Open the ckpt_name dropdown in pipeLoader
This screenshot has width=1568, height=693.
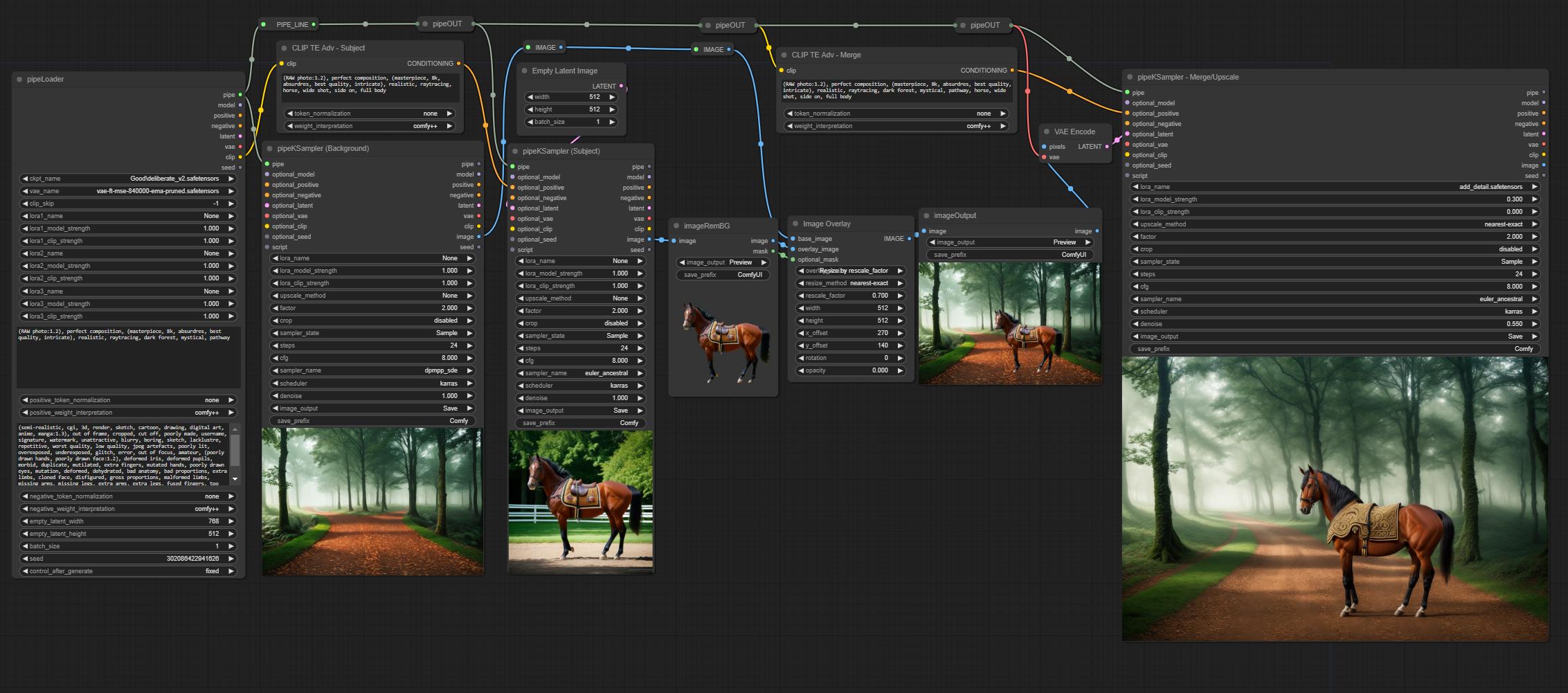[x=128, y=179]
